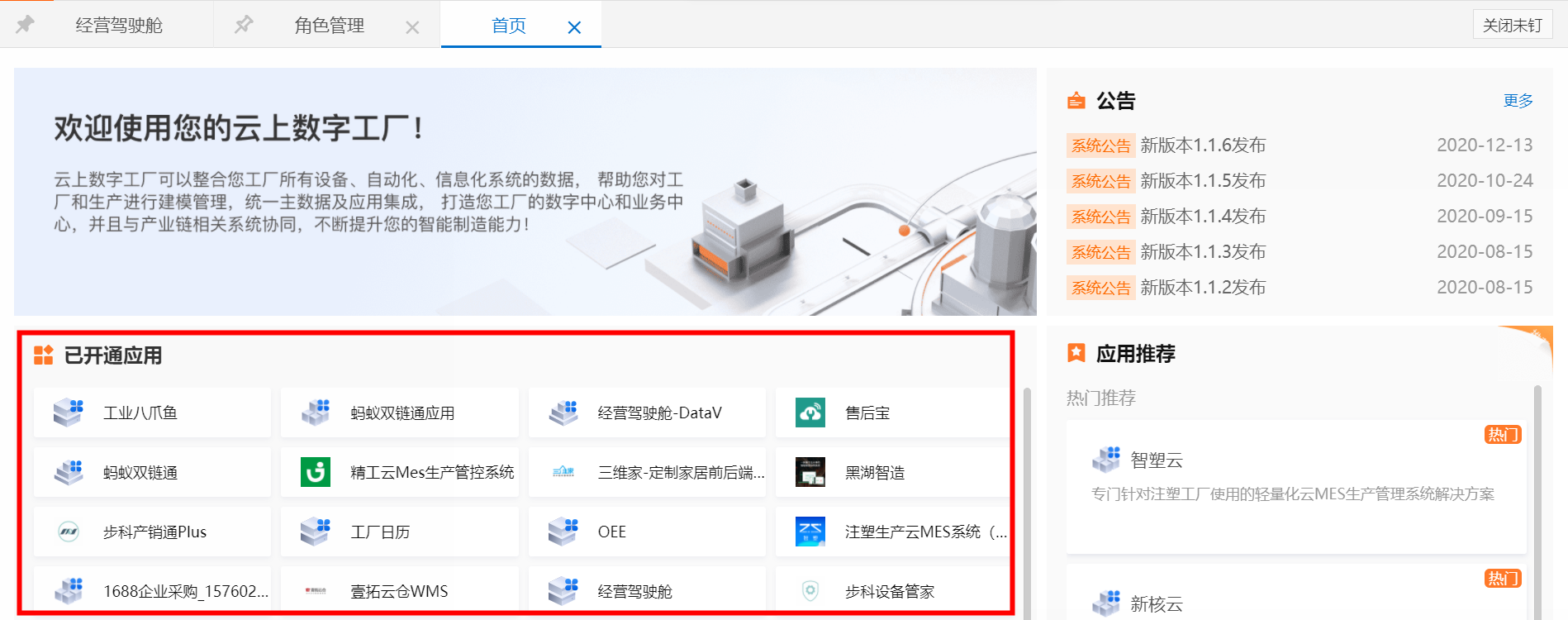This screenshot has width=1568, height=620.
Task: Click the 步科设备管家 shield icon
Action: 810,591
